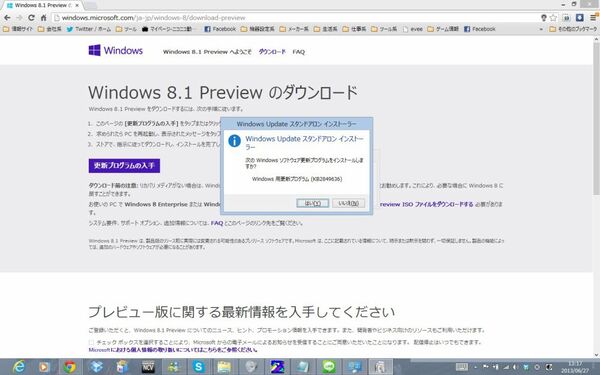Expand the 会社系 bookmark folder
600x375 pixels.
coord(49,29)
